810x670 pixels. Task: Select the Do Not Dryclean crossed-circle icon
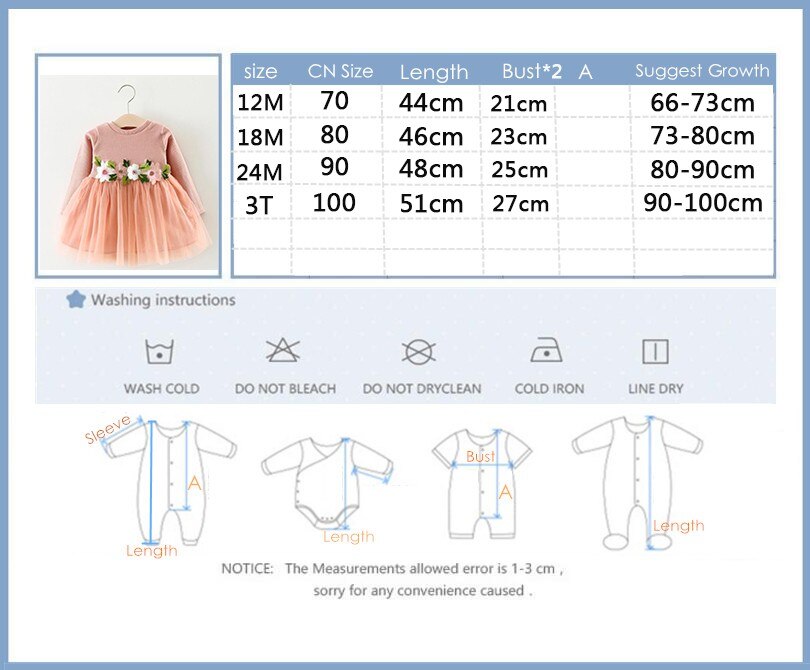(x=421, y=352)
